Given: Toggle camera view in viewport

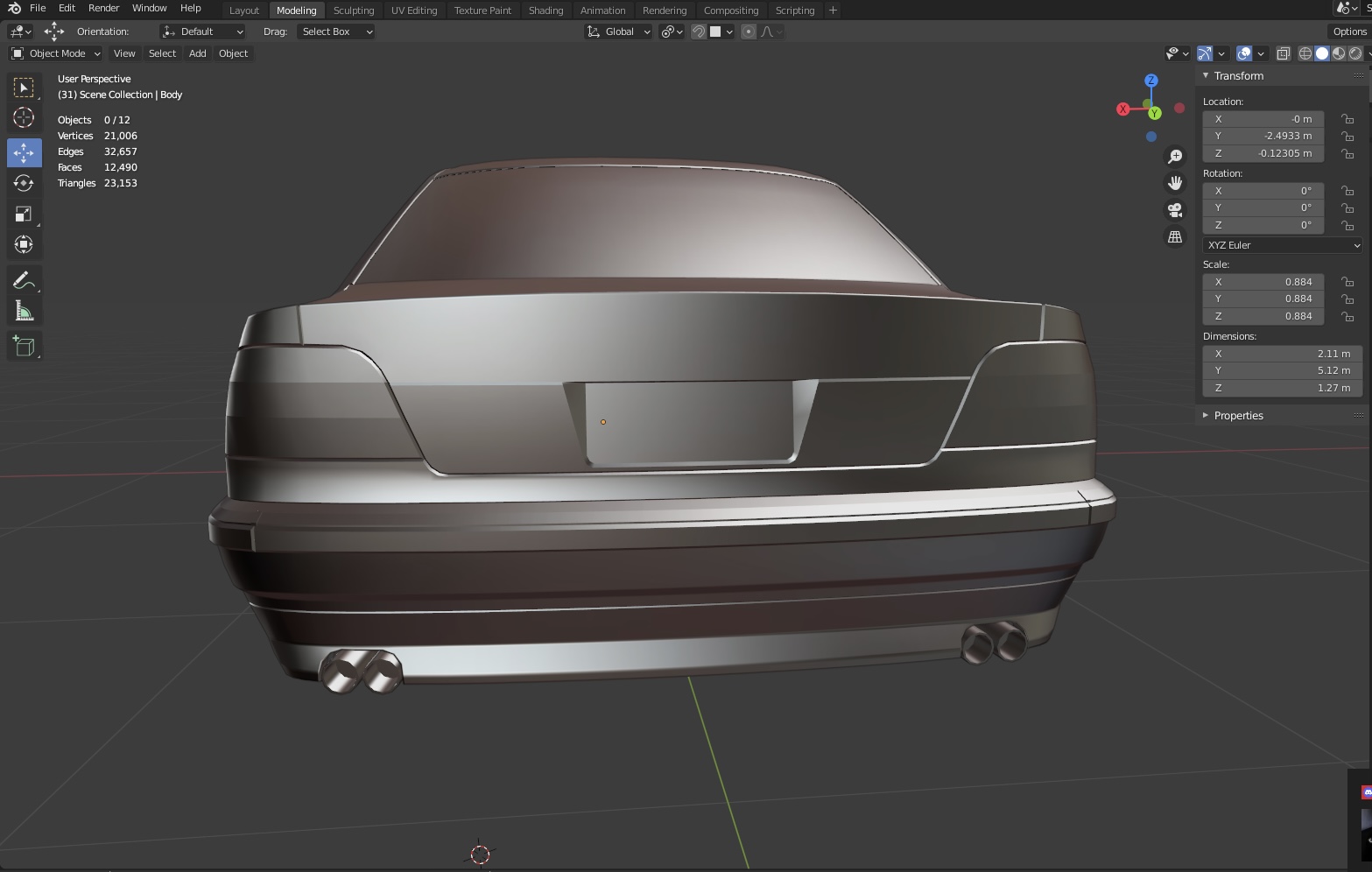Looking at the screenshot, I should pos(1175,210).
